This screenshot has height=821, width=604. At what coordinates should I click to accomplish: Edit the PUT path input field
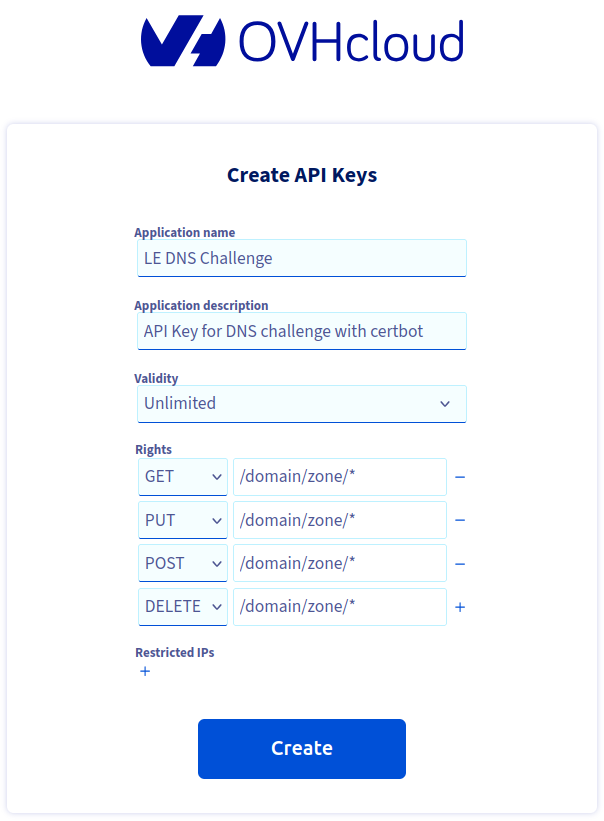340,520
